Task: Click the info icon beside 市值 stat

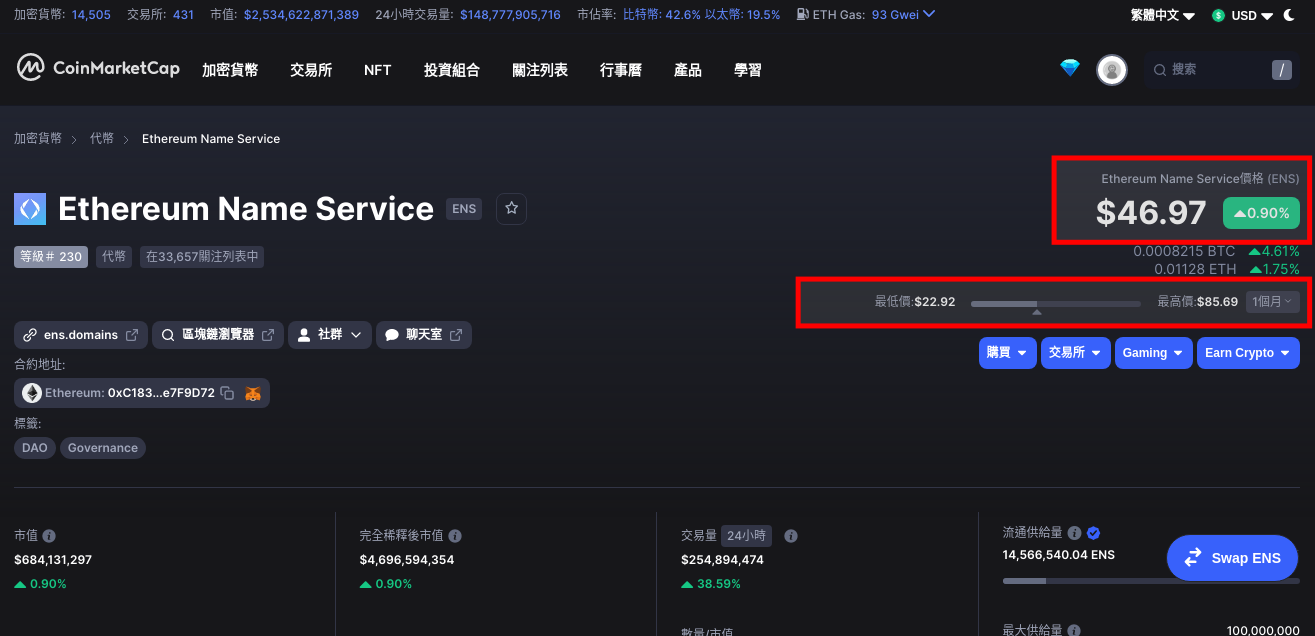Action: click(x=49, y=536)
